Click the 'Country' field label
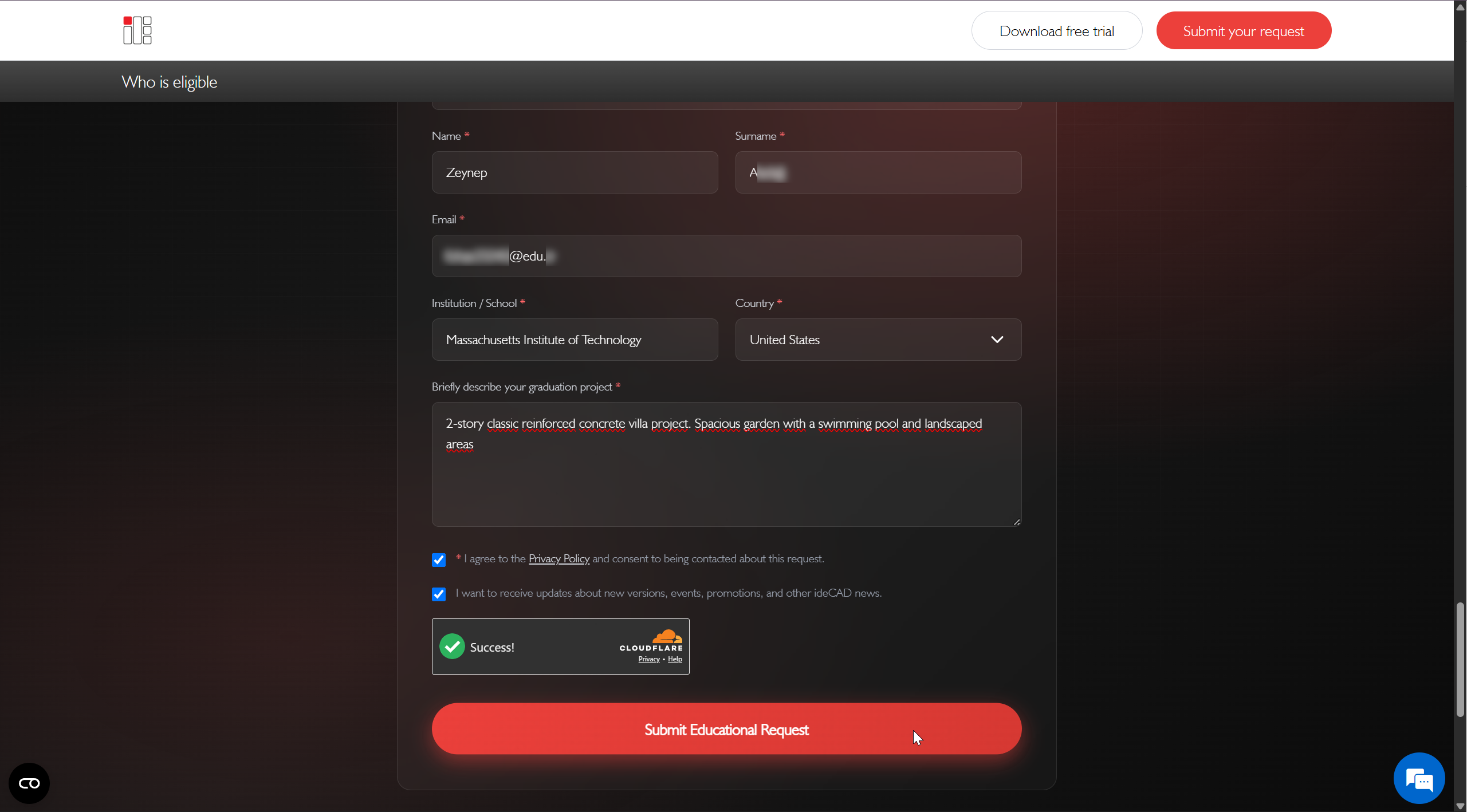This screenshot has width=1467, height=812. [x=754, y=303]
